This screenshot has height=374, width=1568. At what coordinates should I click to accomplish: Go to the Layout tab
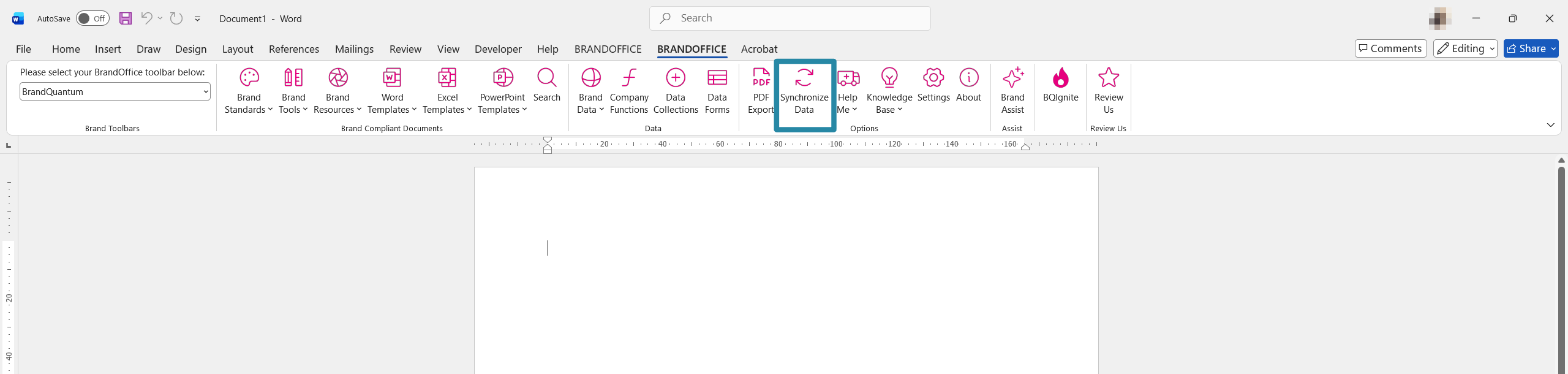(x=238, y=49)
